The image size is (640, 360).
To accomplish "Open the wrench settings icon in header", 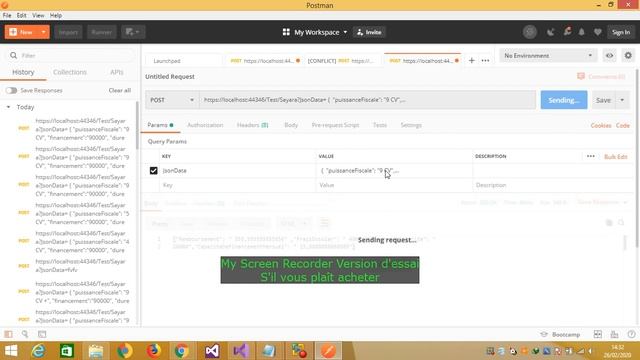I will (567, 31).
